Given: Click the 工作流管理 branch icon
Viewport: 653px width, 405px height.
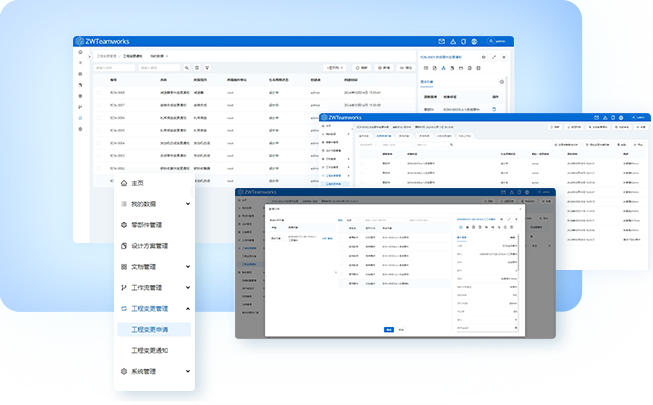Looking at the screenshot, I should [122, 288].
